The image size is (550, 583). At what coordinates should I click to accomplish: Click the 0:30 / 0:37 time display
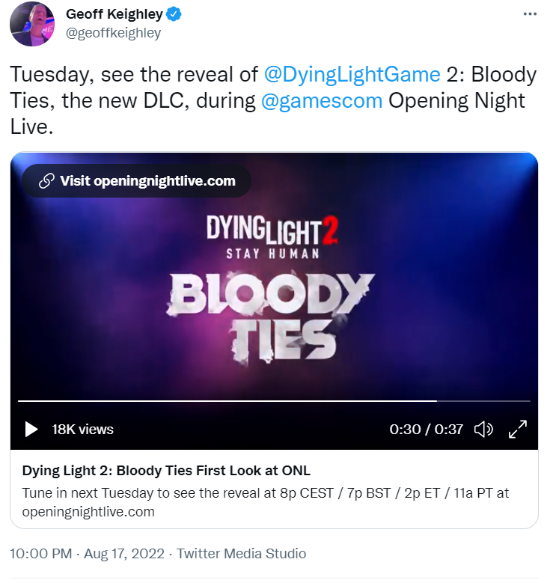tap(426, 429)
